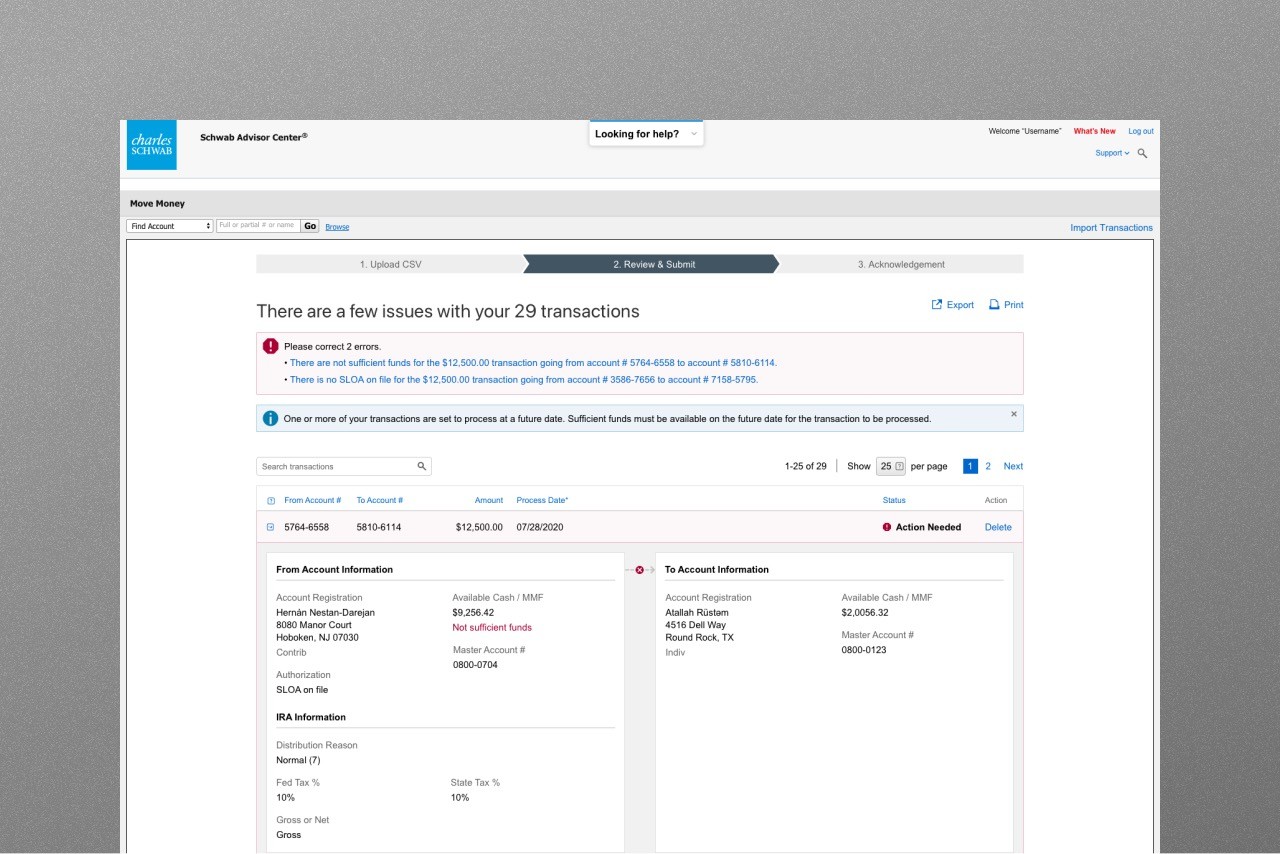This screenshot has width=1280, height=854.
Task: Go to page 2 of transactions
Action: click(988, 466)
